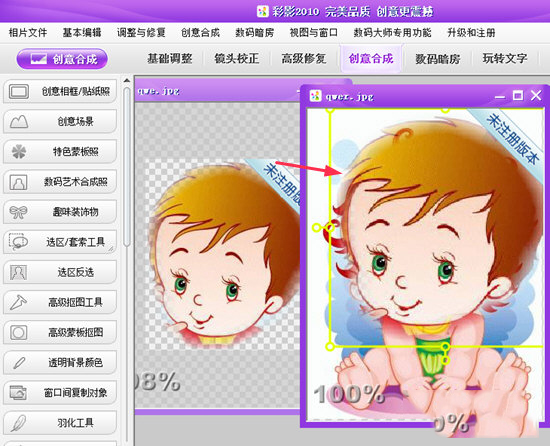This screenshot has height=446, width=550.
Task: Open the 数码暗房 menu bar item
Action: tap(254, 33)
